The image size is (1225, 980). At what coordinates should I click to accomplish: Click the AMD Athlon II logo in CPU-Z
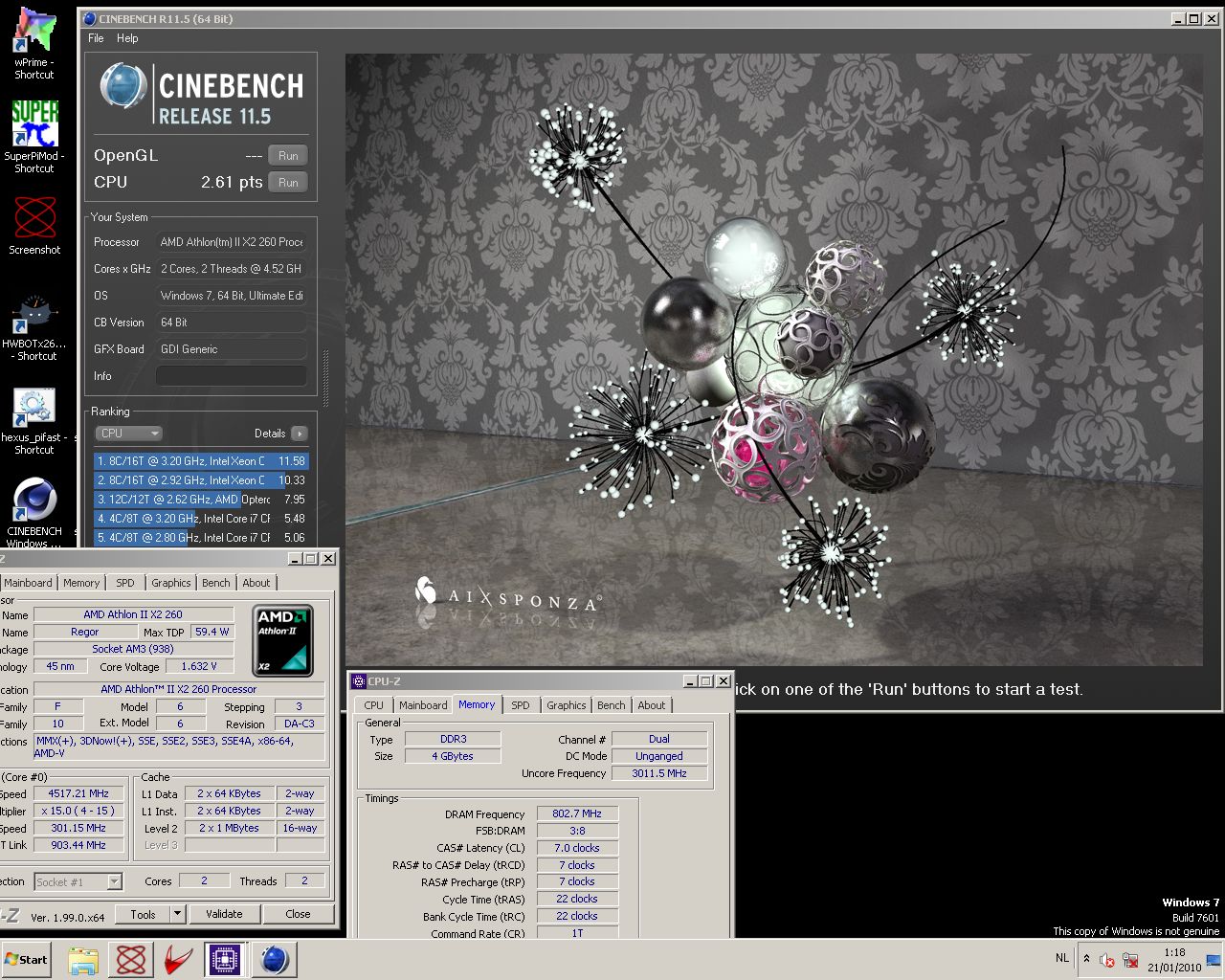coord(282,640)
